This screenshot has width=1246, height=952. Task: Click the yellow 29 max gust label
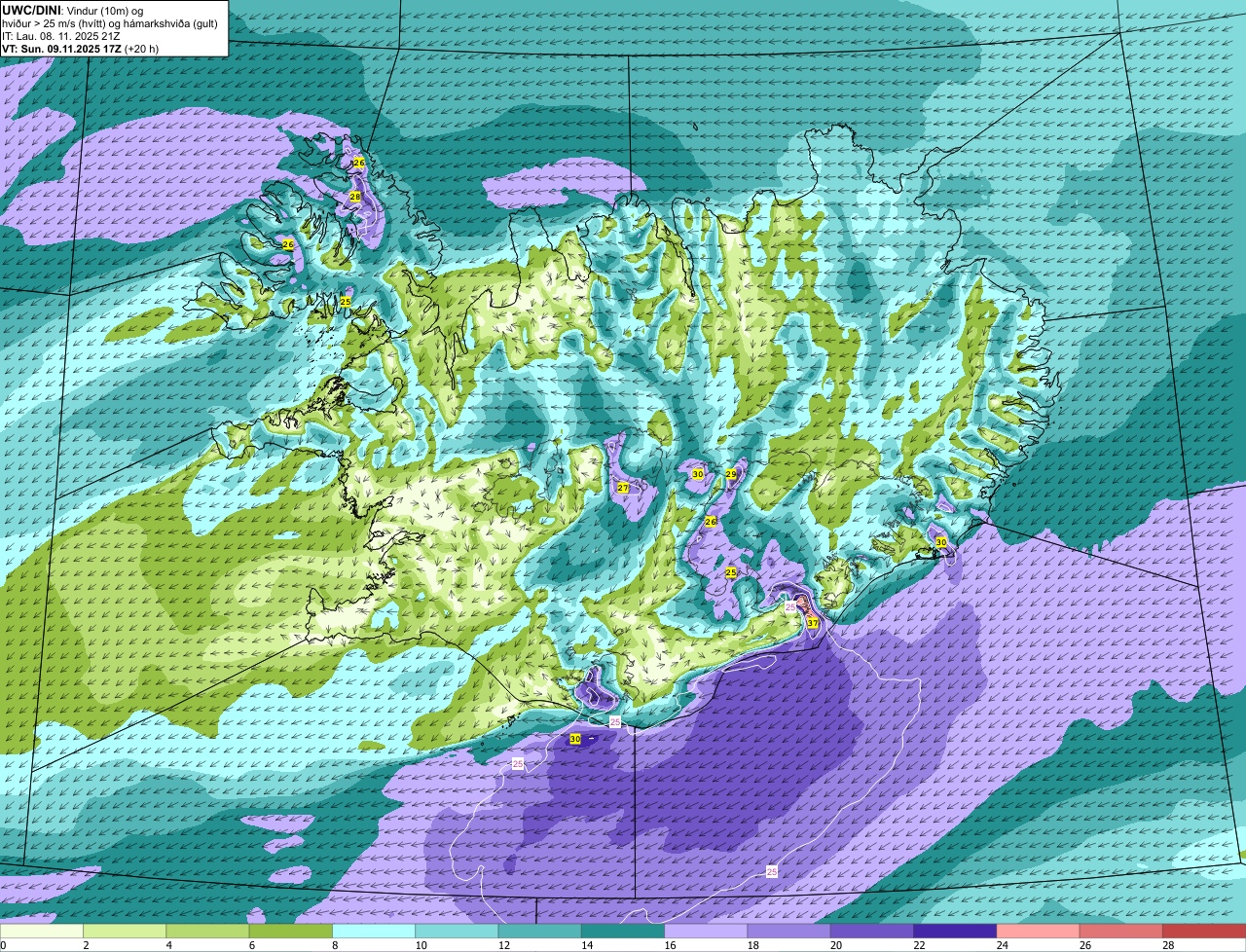pyautogui.click(x=731, y=474)
